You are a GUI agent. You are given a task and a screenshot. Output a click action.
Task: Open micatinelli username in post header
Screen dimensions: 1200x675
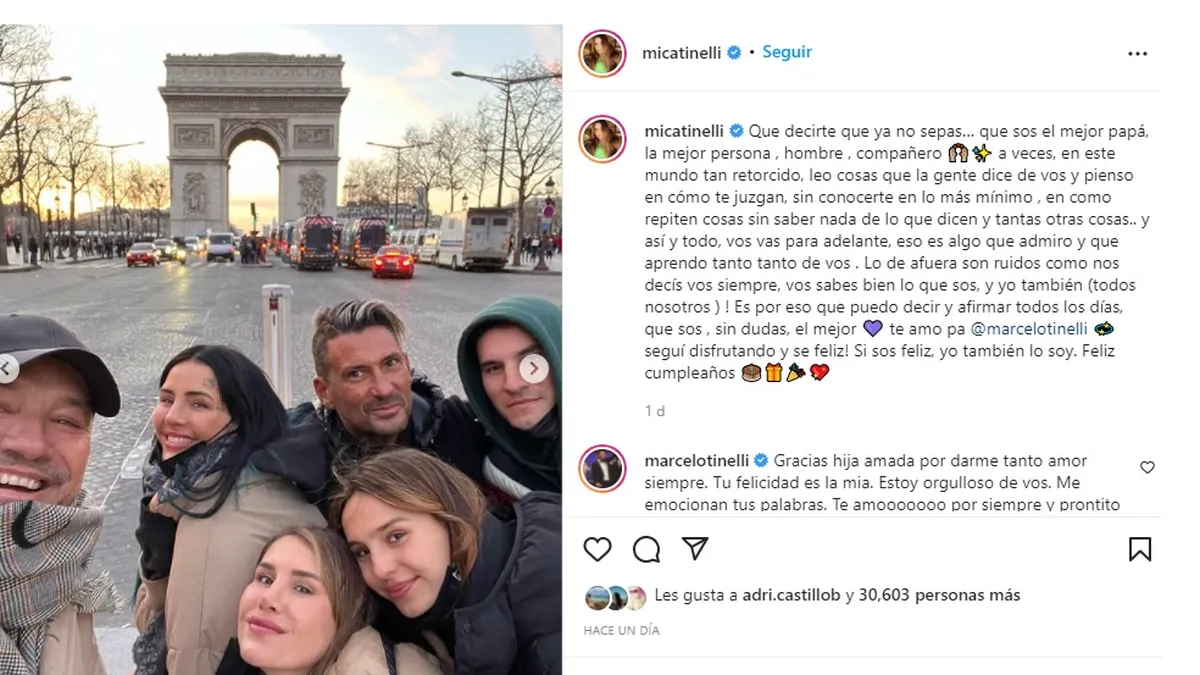tap(683, 53)
